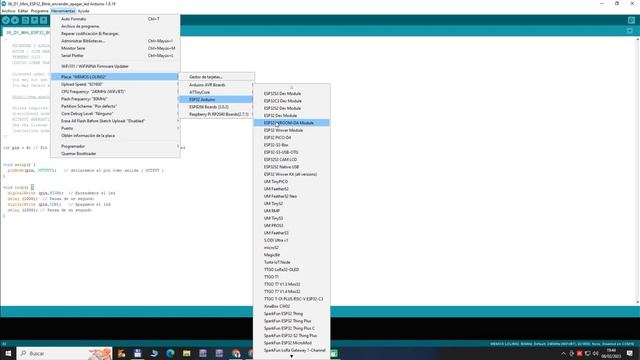Screen dimensions: 640x360
Task: Open the Programa menu
Action: (40, 11)
